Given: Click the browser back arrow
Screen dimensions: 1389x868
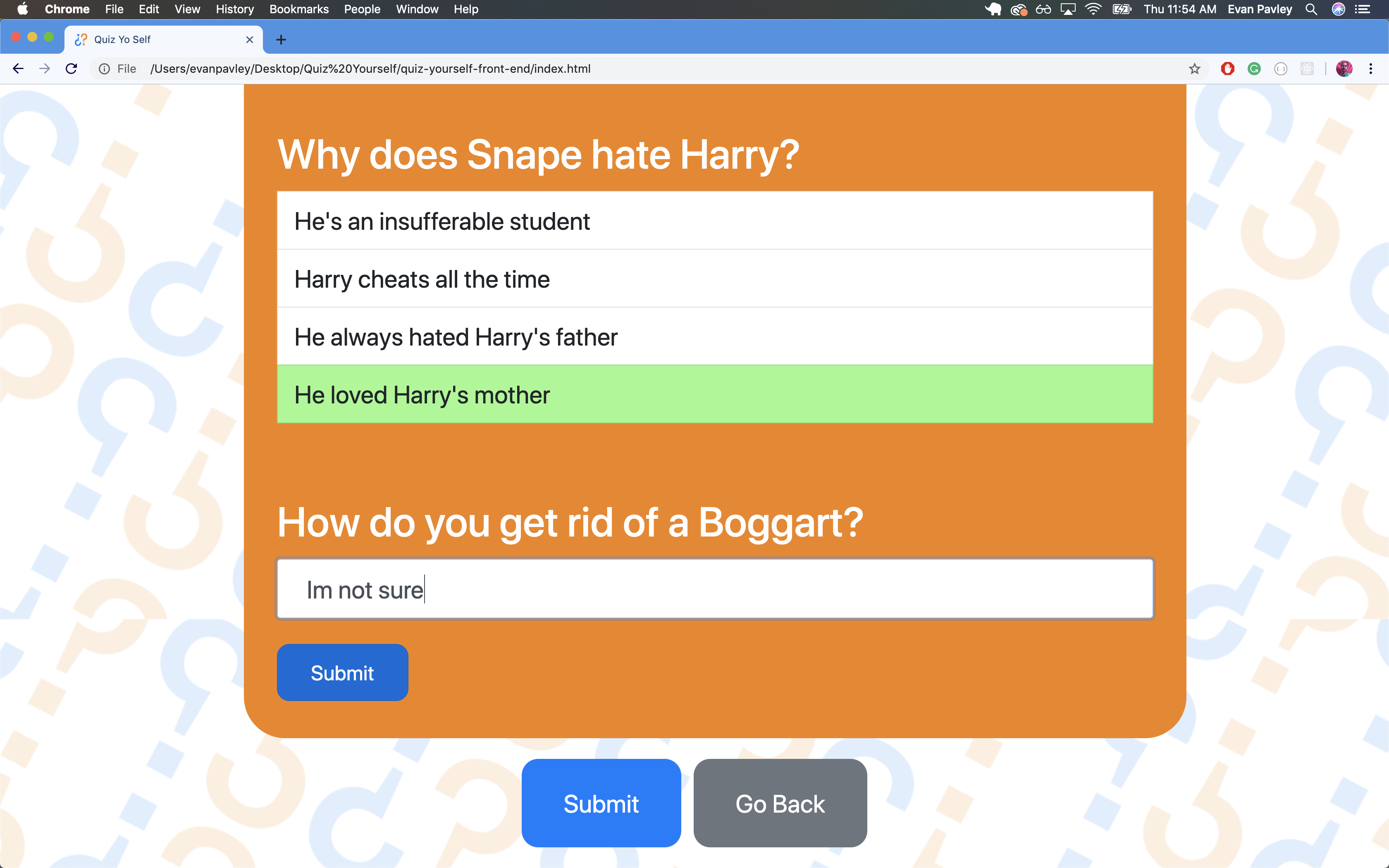Looking at the screenshot, I should coord(18,69).
